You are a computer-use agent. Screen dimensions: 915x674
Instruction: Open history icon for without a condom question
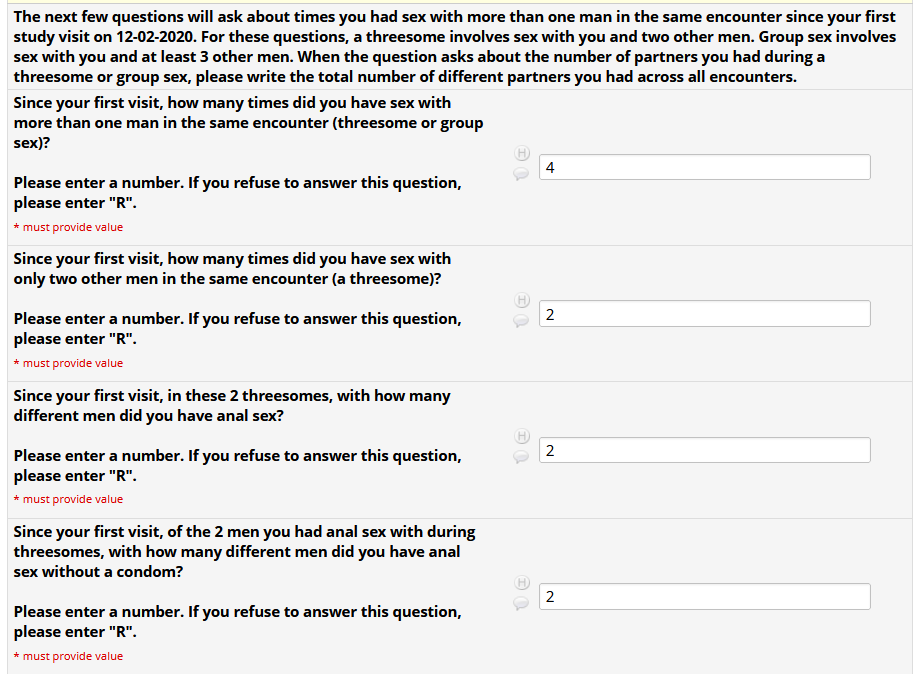pos(521,582)
